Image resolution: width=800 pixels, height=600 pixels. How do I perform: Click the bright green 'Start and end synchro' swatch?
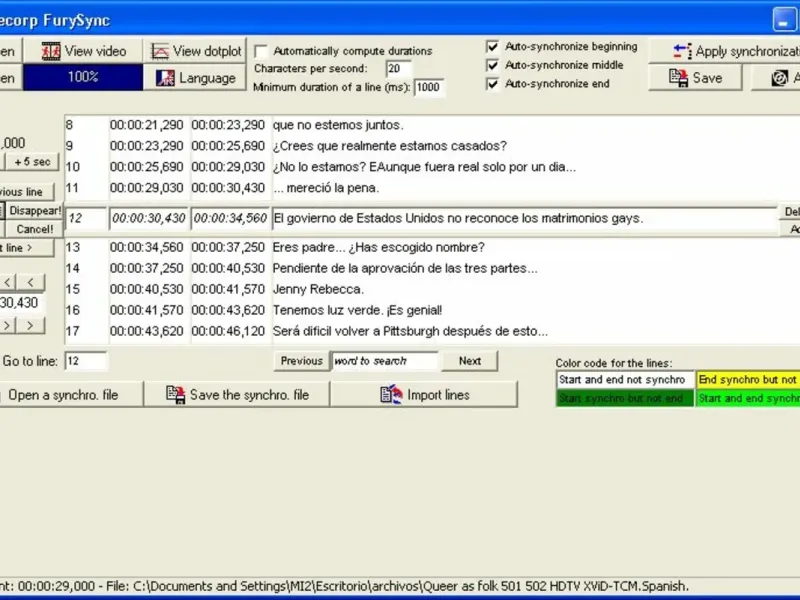coord(747,398)
